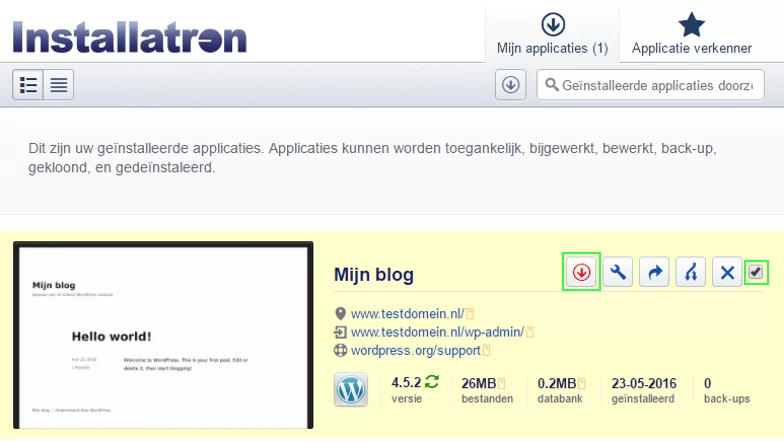Open the Mijn applicaties (1) tab
The image size is (784, 442).
tap(552, 34)
